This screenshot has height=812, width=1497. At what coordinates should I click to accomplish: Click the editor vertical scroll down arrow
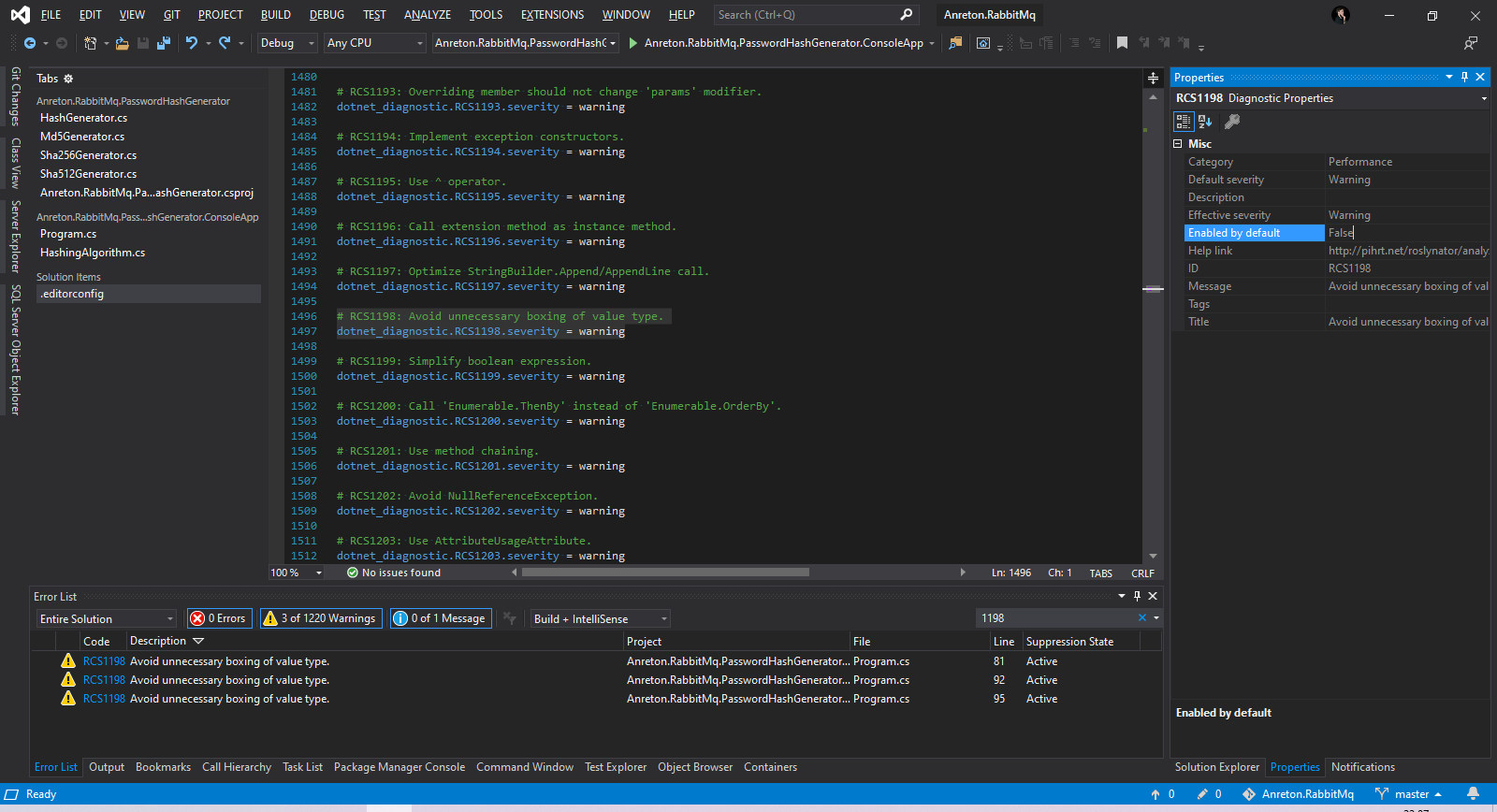(1153, 557)
